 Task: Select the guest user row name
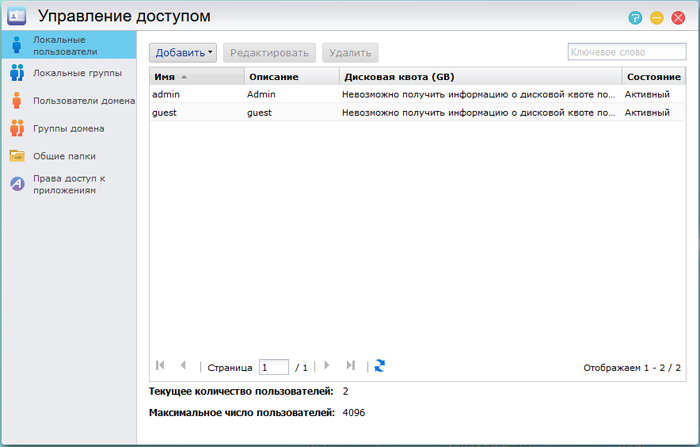(164, 113)
